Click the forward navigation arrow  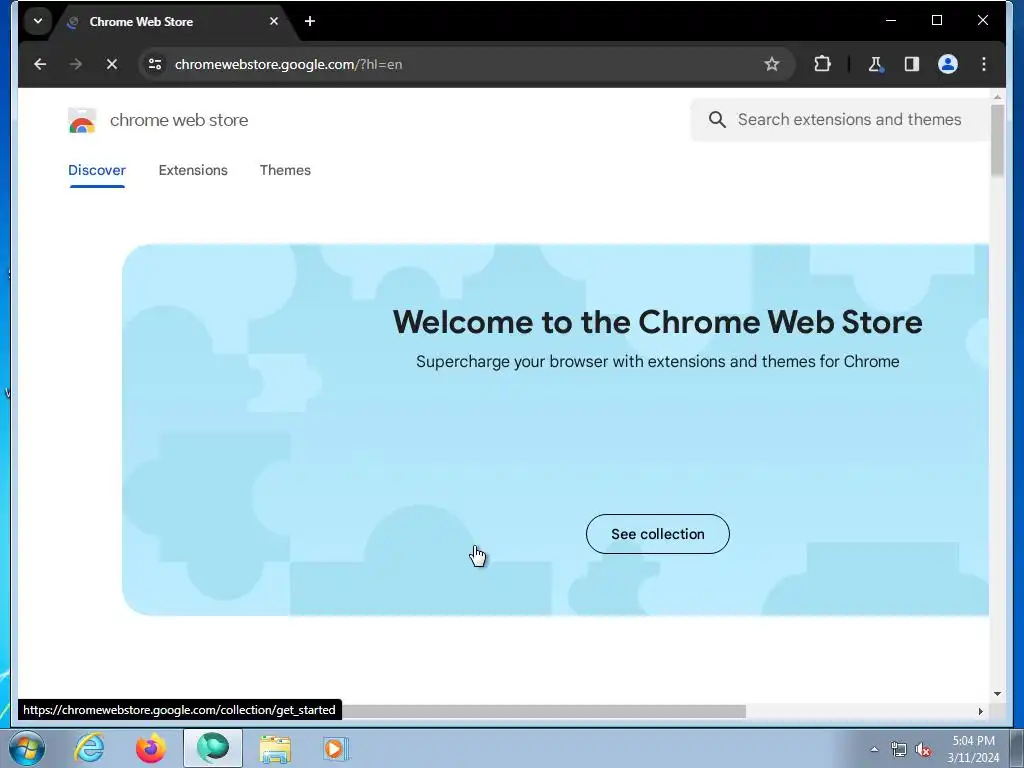pyautogui.click(x=76, y=64)
